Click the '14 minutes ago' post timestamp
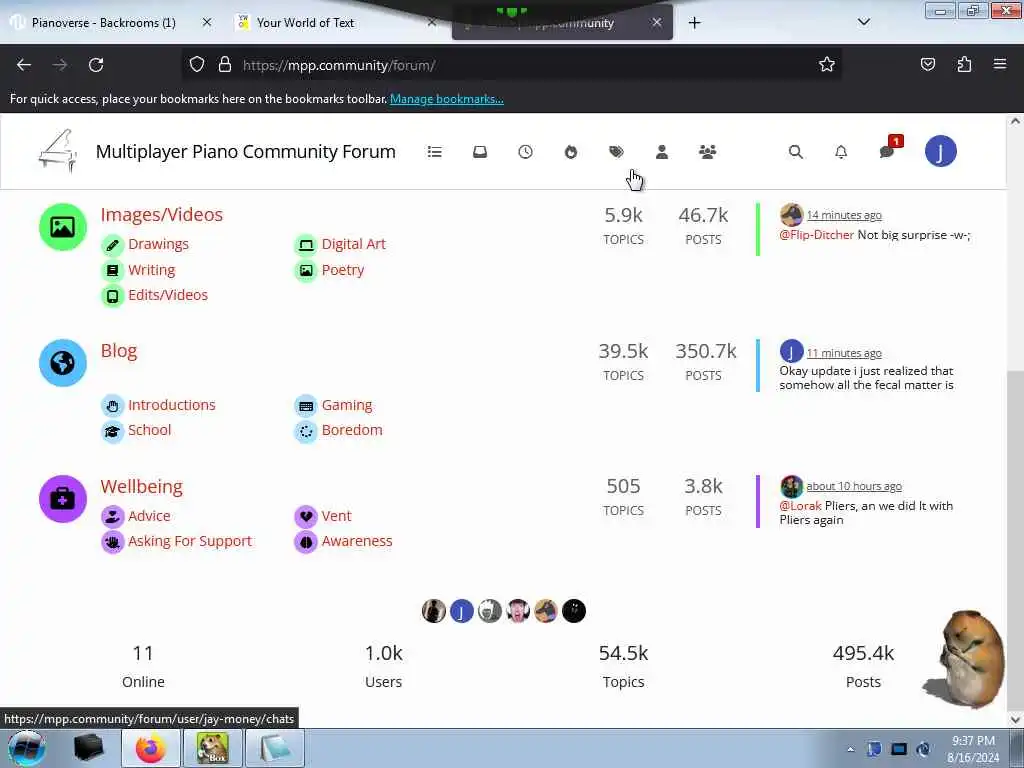This screenshot has width=1024, height=768. point(844,215)
